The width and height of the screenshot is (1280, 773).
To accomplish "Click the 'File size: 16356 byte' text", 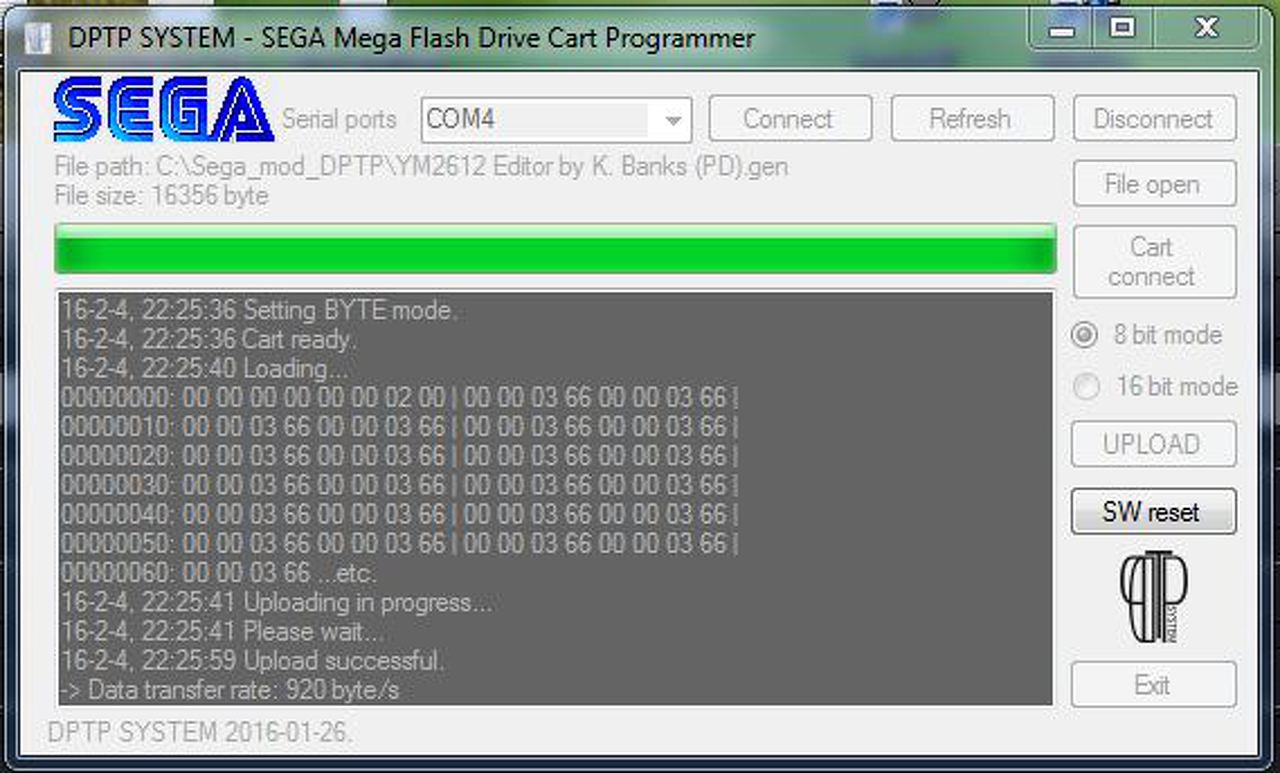I will 161,195.
